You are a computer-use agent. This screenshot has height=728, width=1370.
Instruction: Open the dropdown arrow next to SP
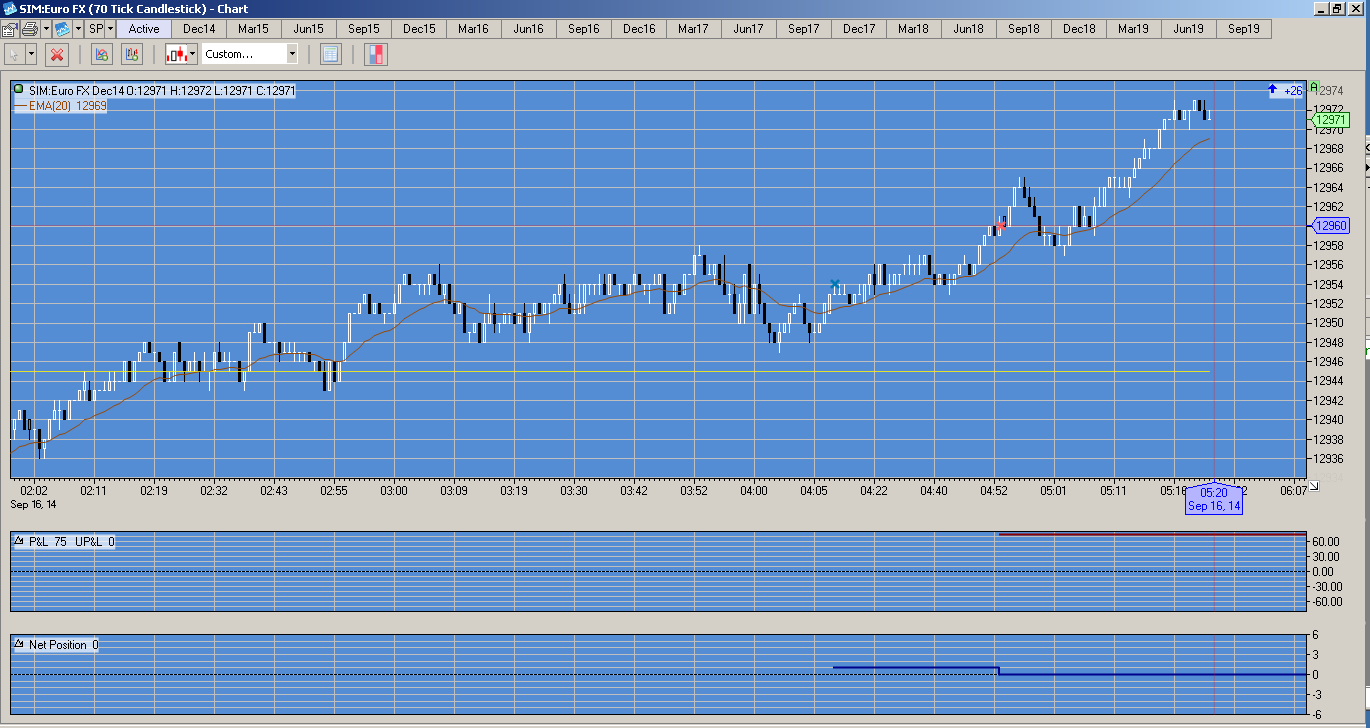coord(110,28)
